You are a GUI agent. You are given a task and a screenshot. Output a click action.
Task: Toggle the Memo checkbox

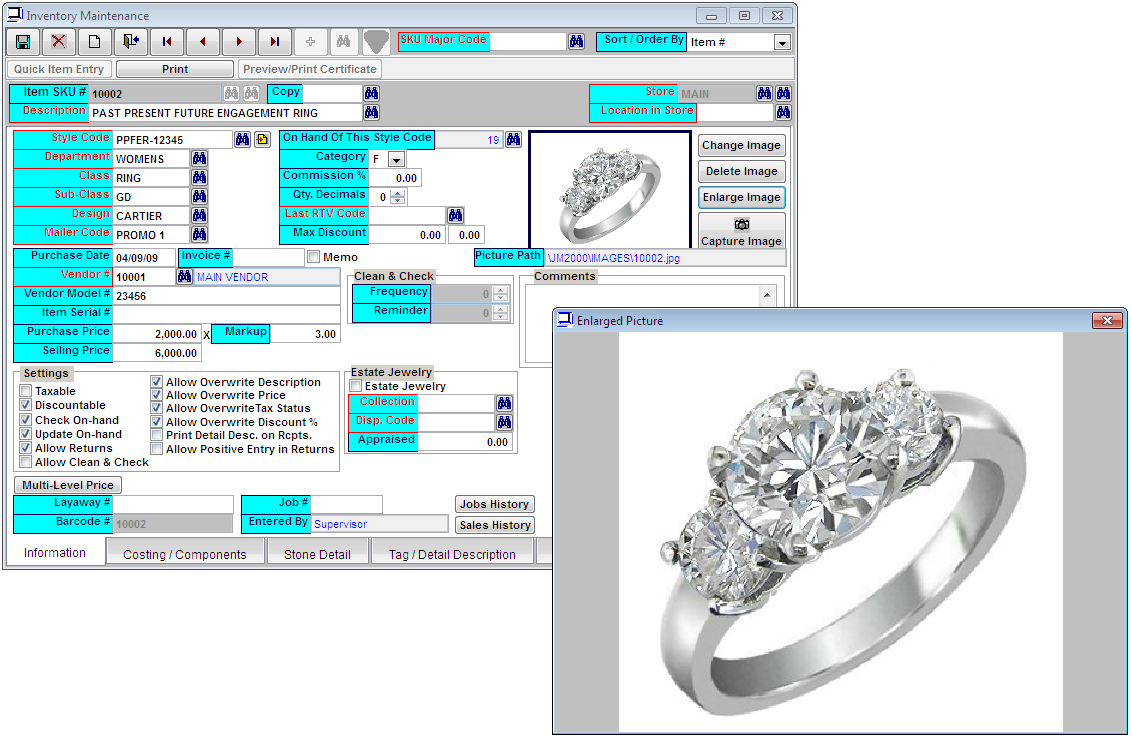pyautogui.click(x=314, y=257)
